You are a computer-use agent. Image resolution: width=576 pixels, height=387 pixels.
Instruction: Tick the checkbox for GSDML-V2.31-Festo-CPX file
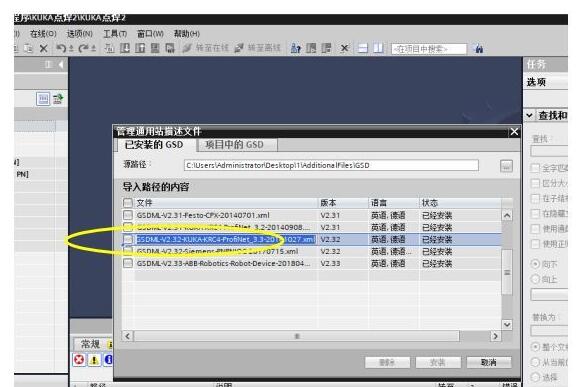(x=128, y=215)
